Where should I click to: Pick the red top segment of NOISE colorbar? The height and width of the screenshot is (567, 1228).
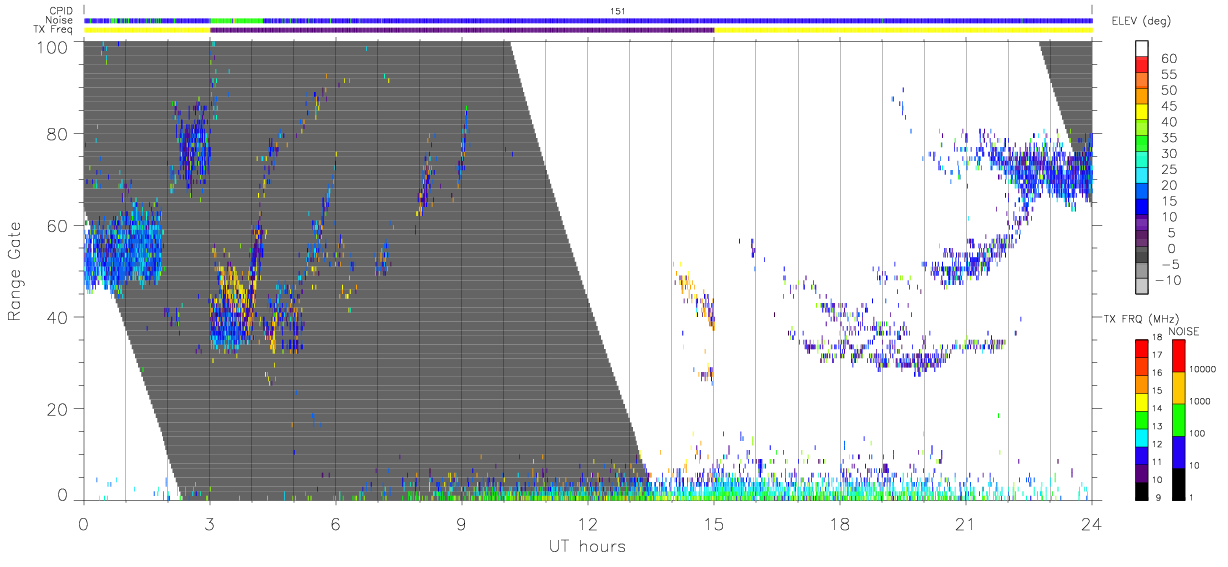1178,355
